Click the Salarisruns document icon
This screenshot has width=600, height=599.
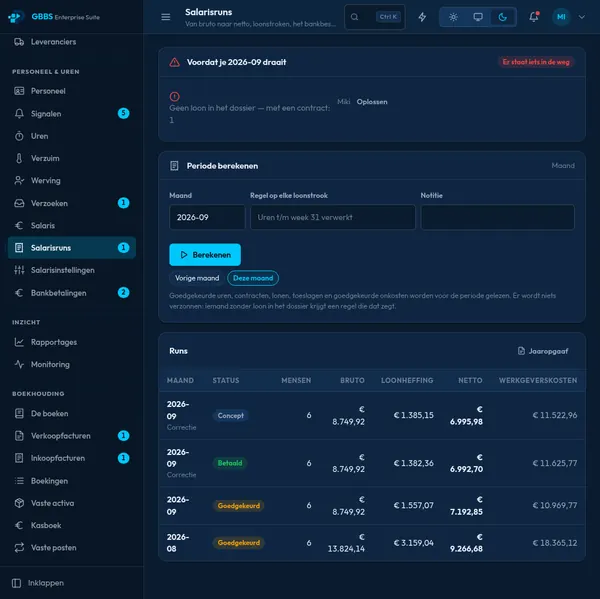pos(19,248)
